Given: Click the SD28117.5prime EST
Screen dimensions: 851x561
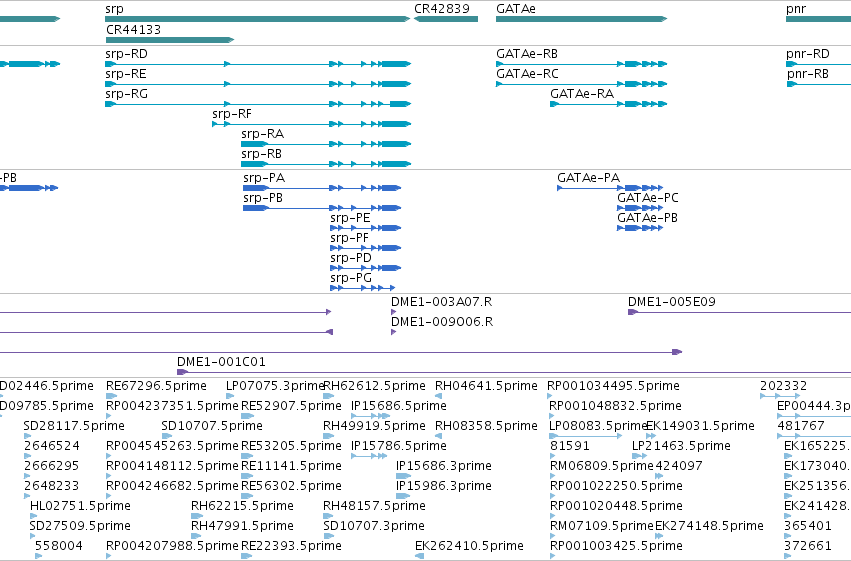Looking at the screenshot, I should (29, 436).
